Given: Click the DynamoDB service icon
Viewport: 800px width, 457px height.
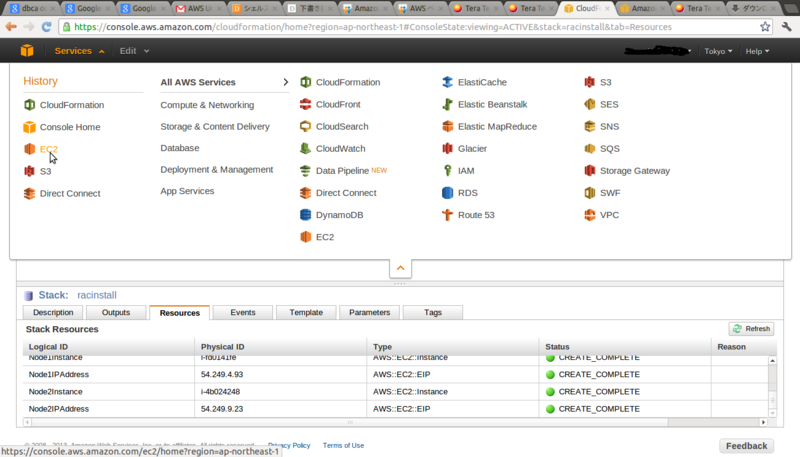Looking at the screenshot, I should [x=306, y=215].
